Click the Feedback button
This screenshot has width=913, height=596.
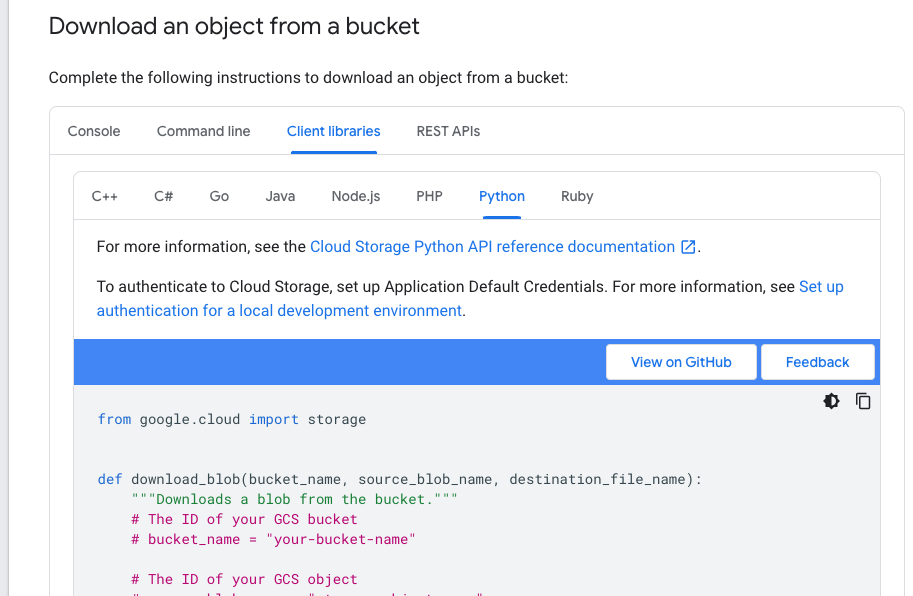point(818,362)
